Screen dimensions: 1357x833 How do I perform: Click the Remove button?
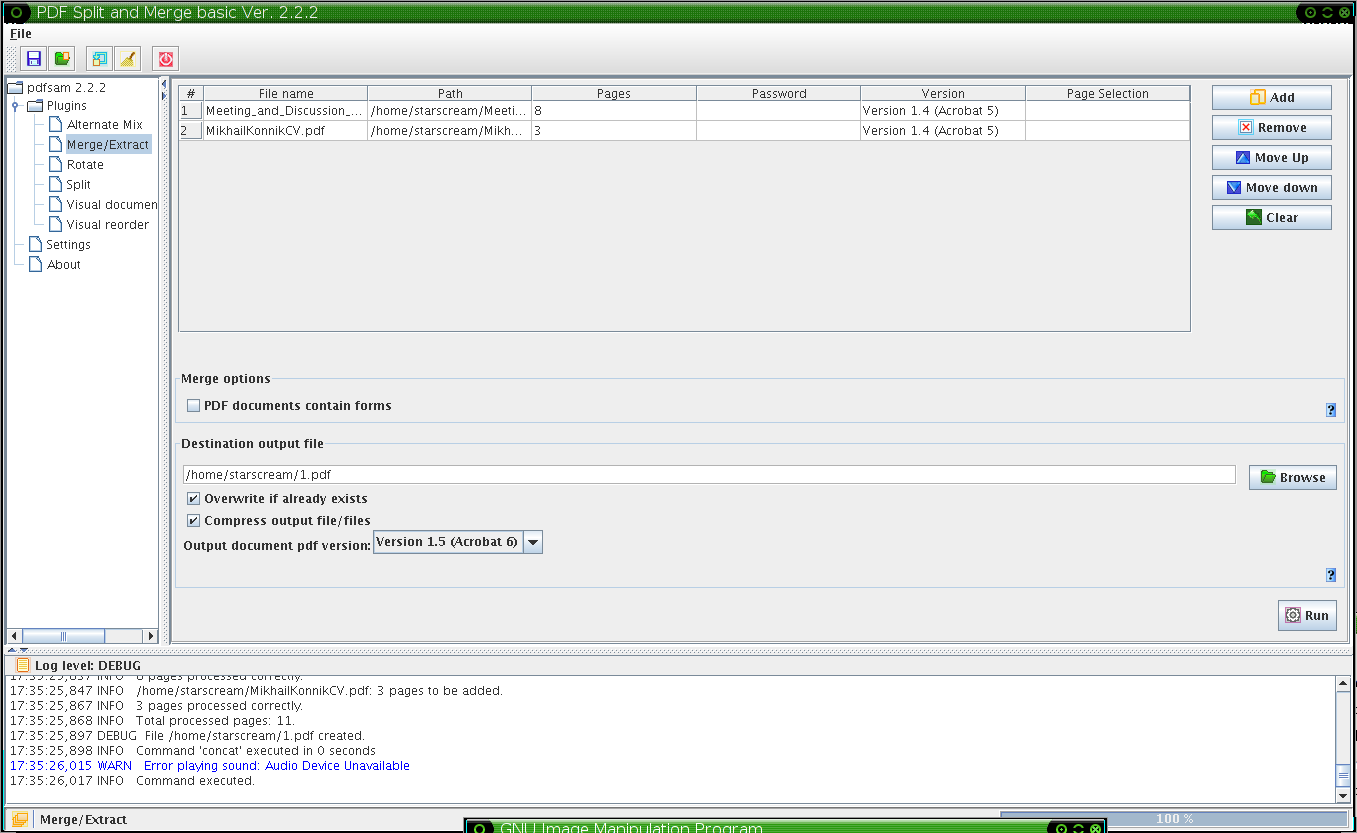pos(1271,127)
